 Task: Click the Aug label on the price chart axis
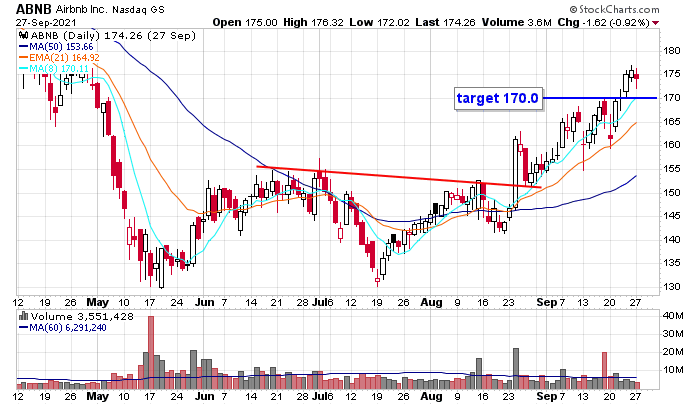pyautogui.click(x=431, y=302)
